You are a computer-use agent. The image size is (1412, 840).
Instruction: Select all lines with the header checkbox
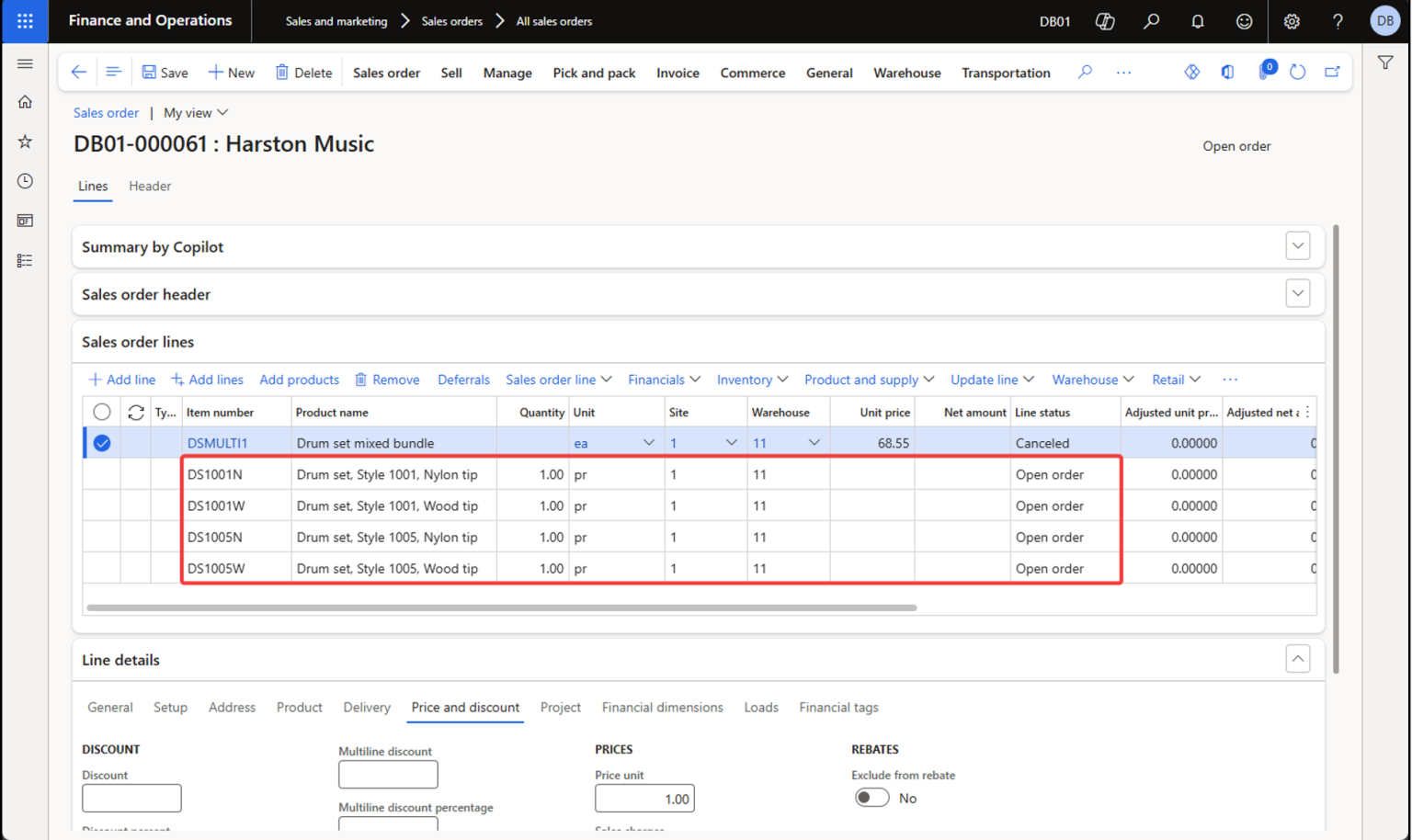click(x=101, y=412)
